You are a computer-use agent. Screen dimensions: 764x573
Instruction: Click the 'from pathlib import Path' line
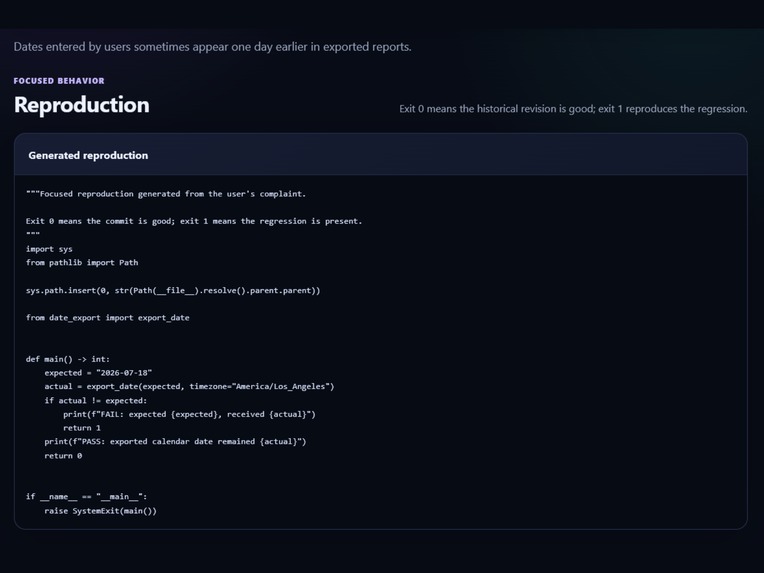[x=82, y=263]
